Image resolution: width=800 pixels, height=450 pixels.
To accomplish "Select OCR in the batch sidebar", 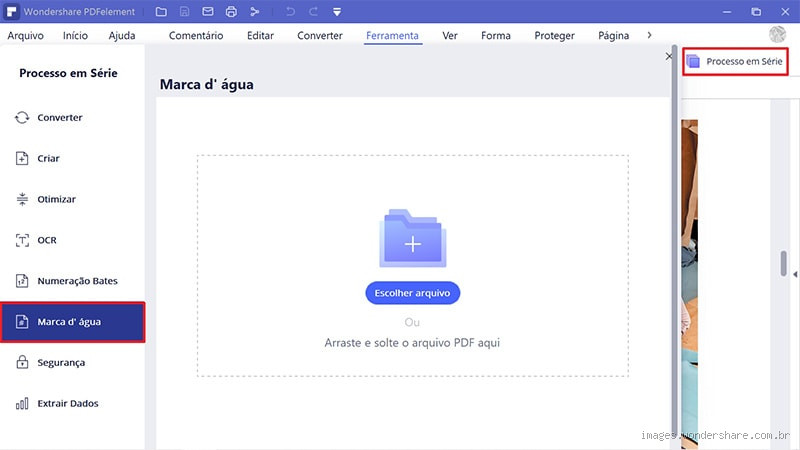I will pyautogui.click(x=47, y=240).
